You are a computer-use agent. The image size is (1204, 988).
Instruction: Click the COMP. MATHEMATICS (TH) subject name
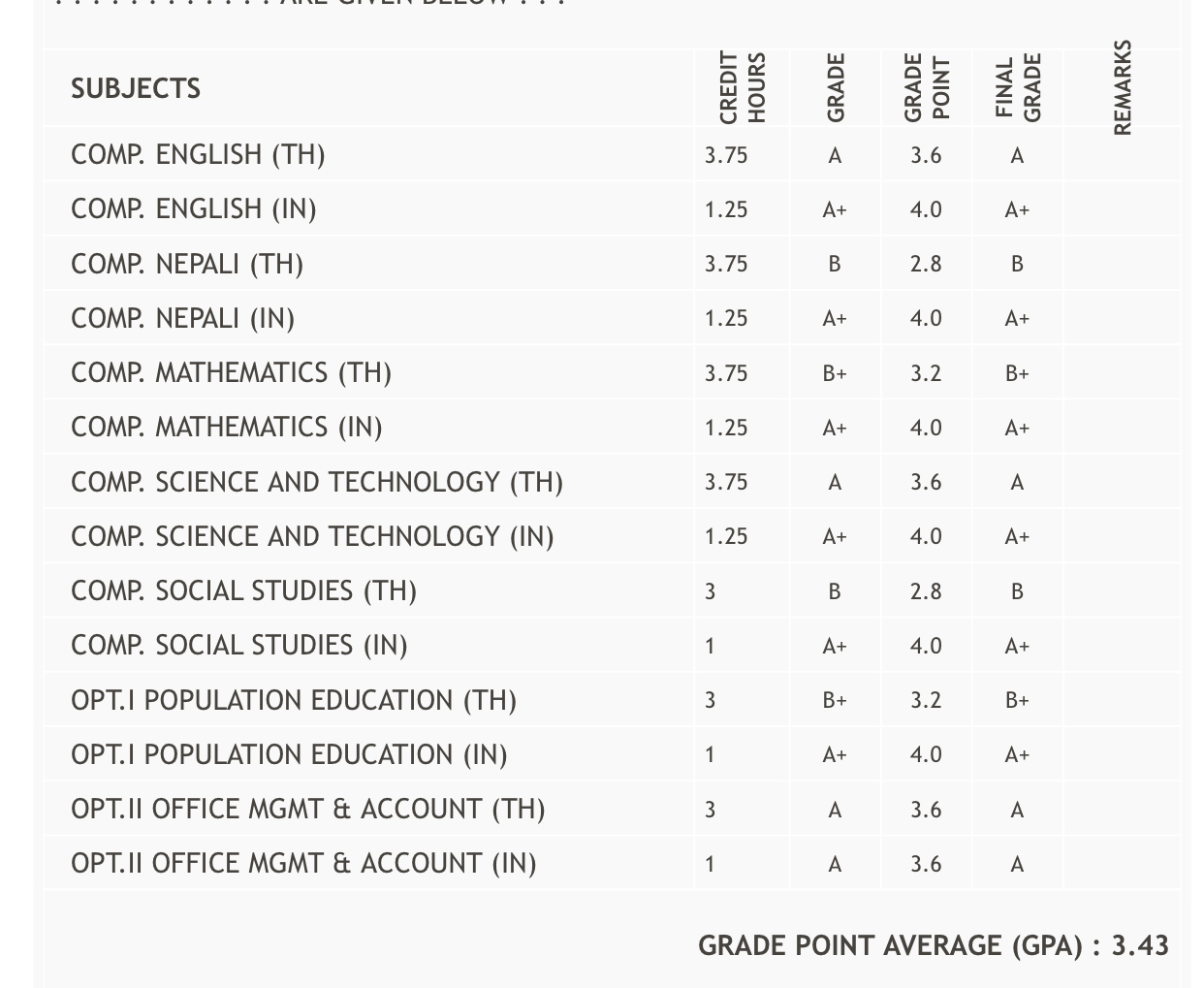coord(231,373)
